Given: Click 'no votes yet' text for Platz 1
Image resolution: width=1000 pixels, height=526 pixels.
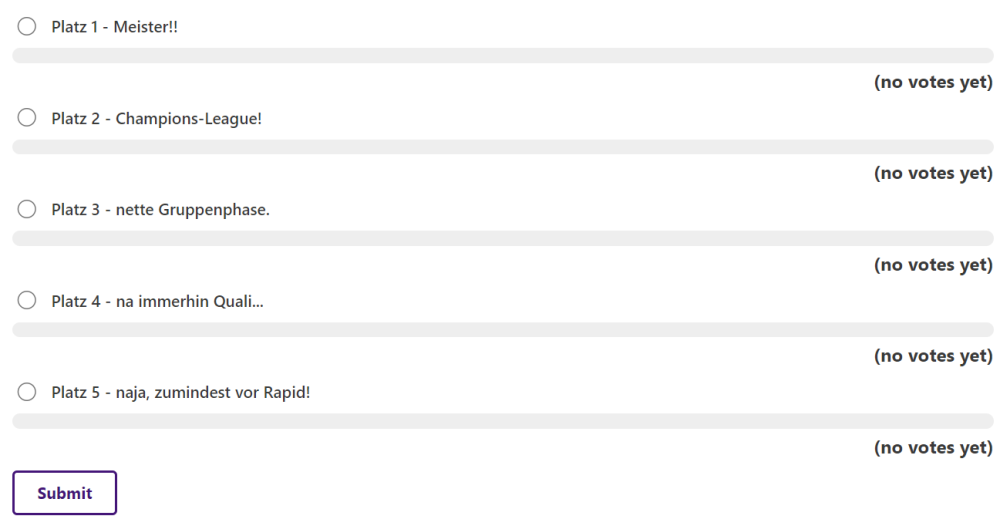Looking at the screenshot, I should (933, 82).
